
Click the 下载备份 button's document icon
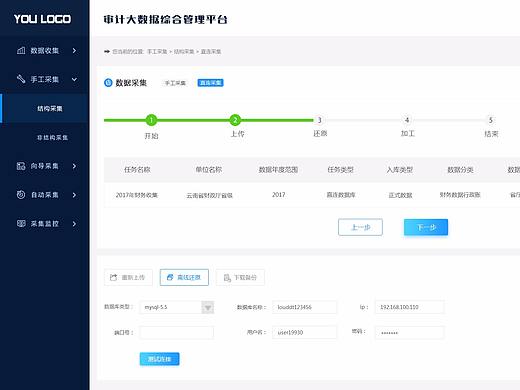227,278
